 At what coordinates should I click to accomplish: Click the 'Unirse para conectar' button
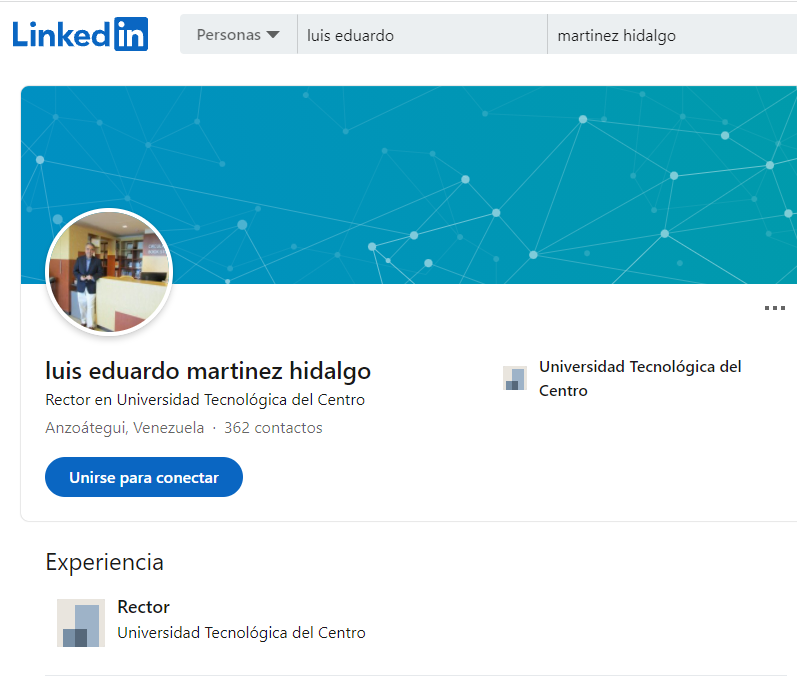[144, 477]
